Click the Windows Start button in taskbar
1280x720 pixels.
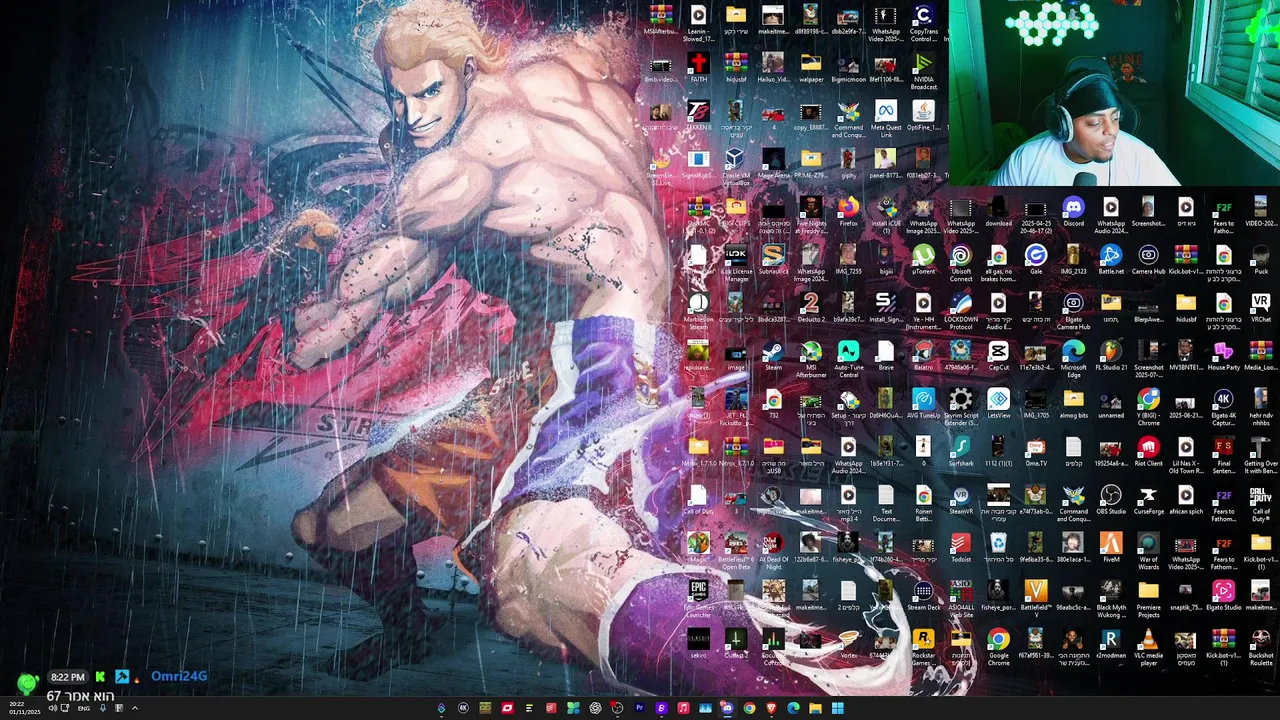(838, 708)
